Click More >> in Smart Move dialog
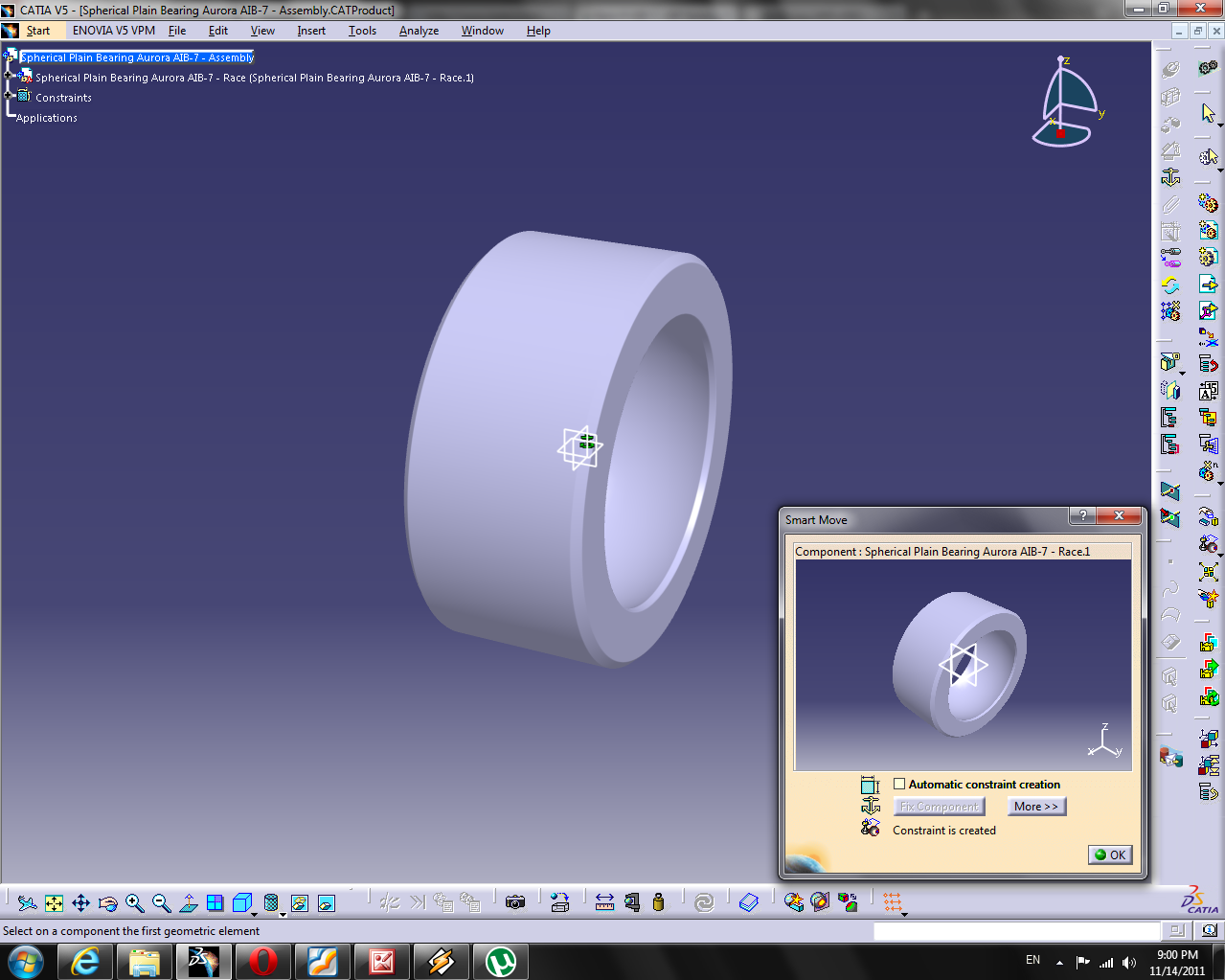The image size is (1225, 980). (1036, 807)
